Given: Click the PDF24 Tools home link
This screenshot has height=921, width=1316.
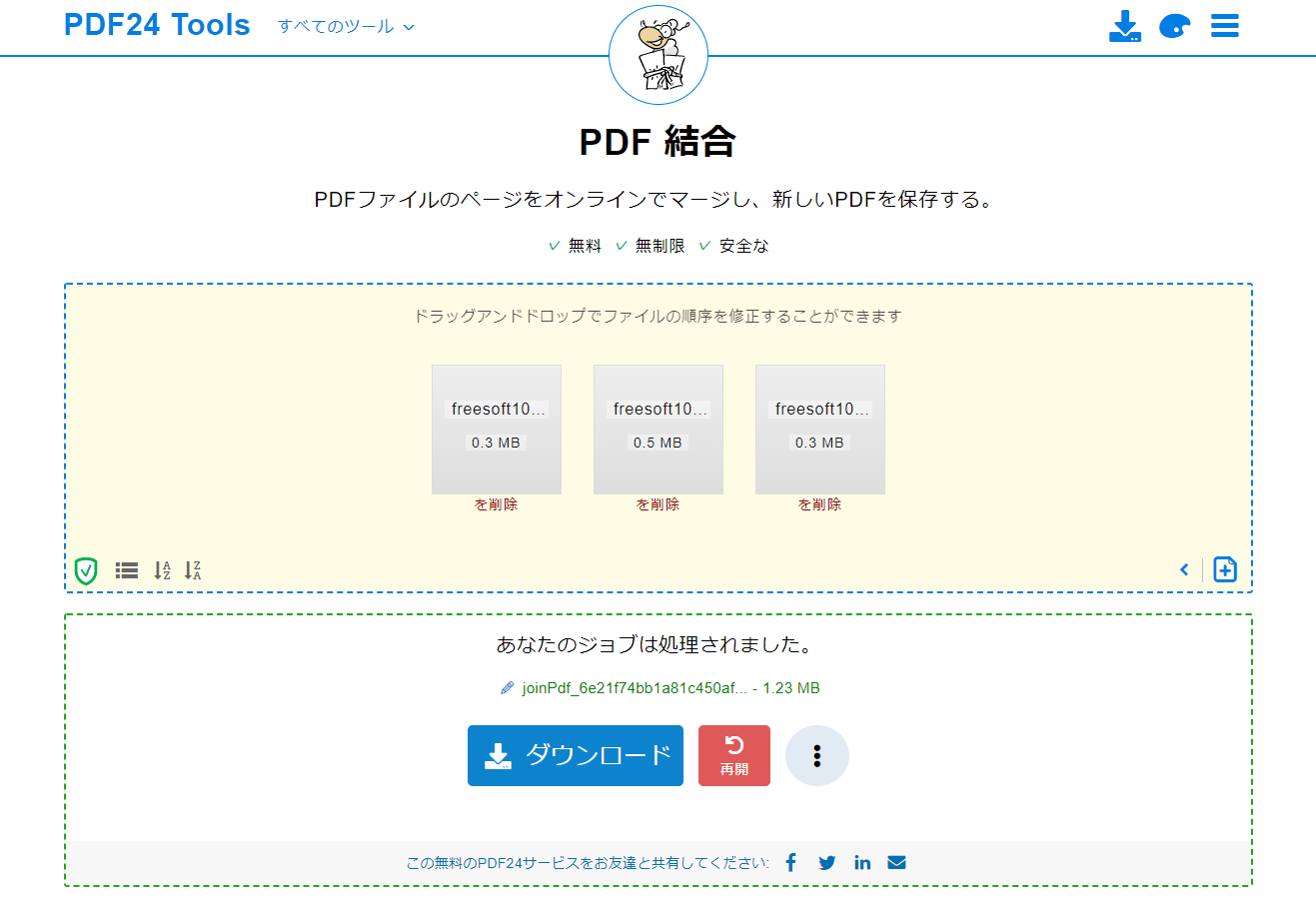Looking at the screenshot, I should coord(156,24).
